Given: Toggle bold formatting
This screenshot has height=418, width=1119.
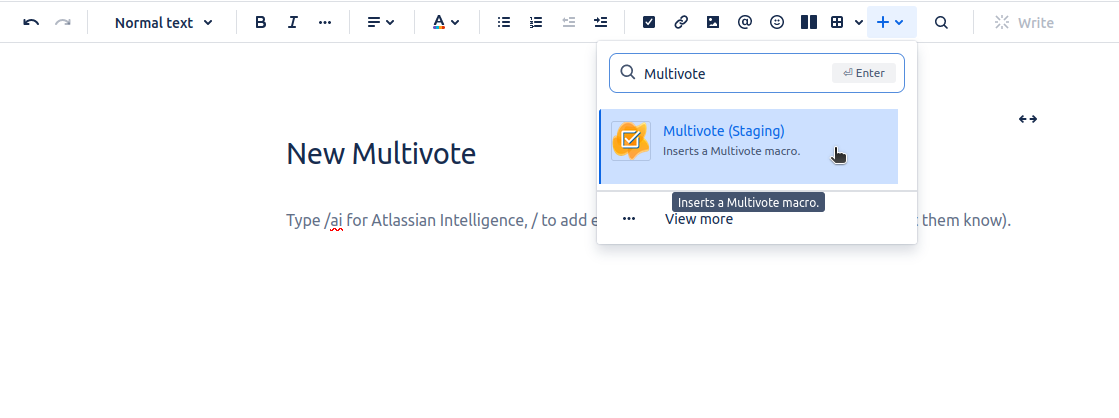Looking at the screenshot, I should [x=261, y=22].
